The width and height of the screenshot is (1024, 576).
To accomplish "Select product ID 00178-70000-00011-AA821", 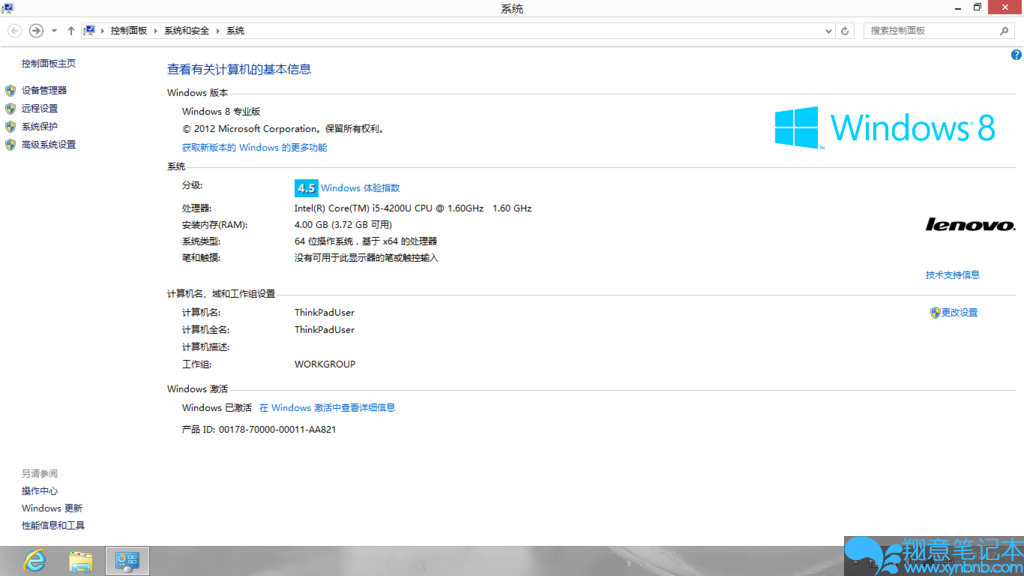I will (277, 430).
